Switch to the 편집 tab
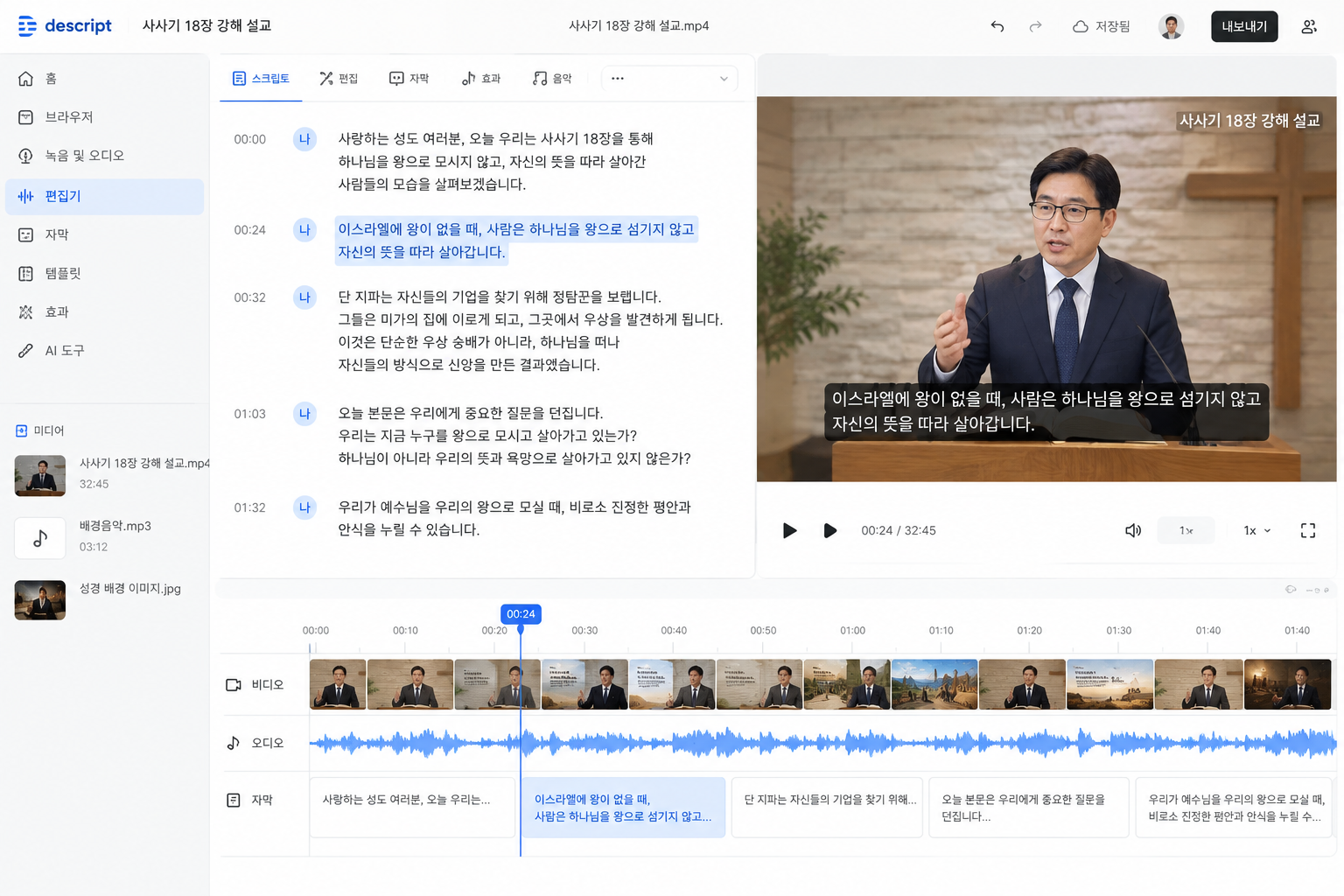Screen dimensions: 1344x896 click(339, 79)
